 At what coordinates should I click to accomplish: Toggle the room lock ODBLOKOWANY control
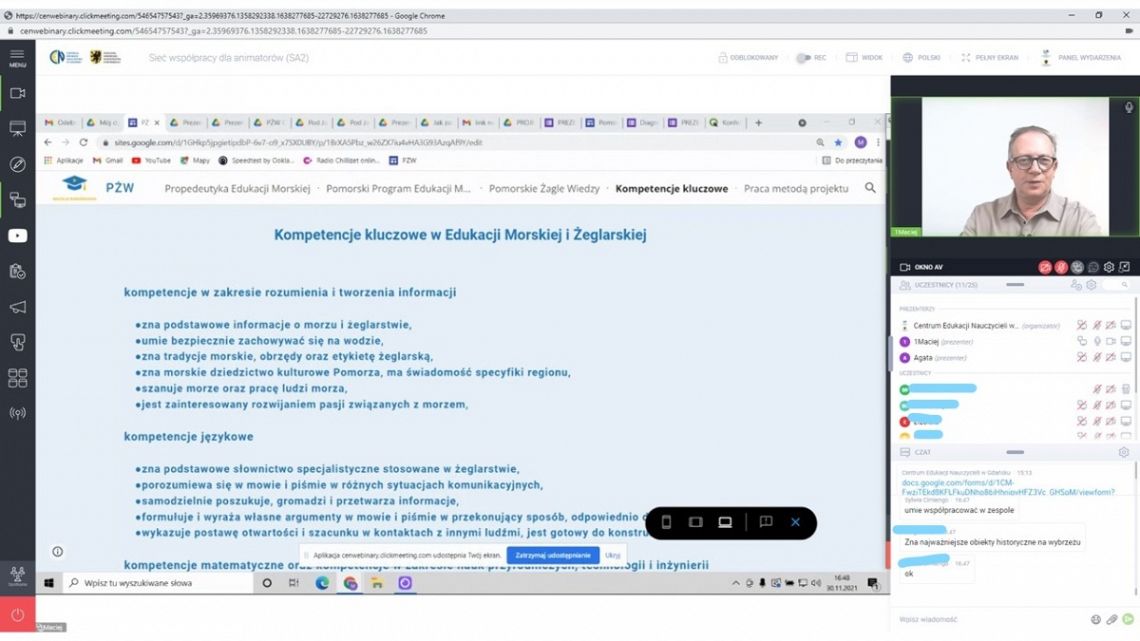tap(748, 58)
